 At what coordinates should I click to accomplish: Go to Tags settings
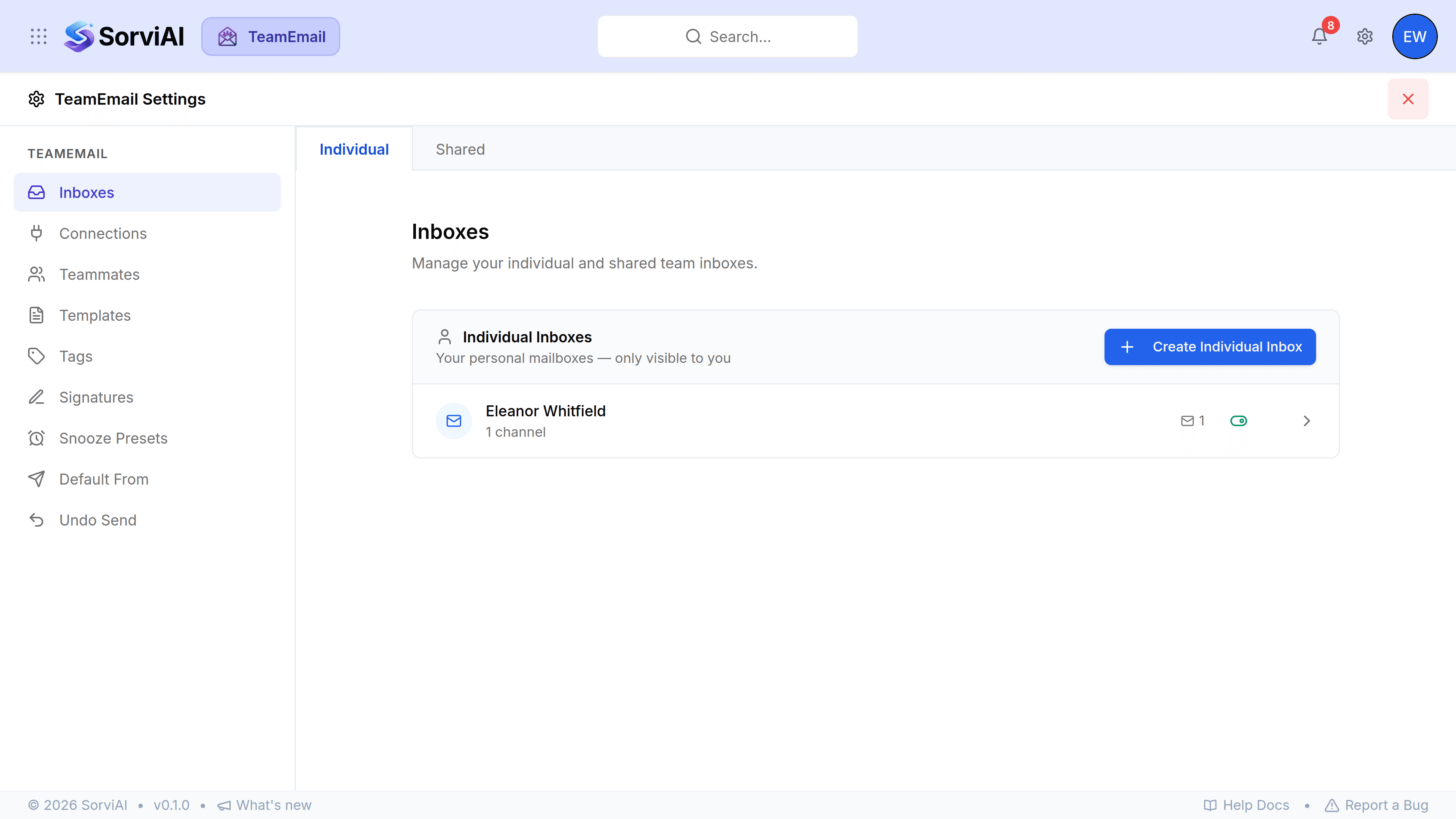point(147,356)
